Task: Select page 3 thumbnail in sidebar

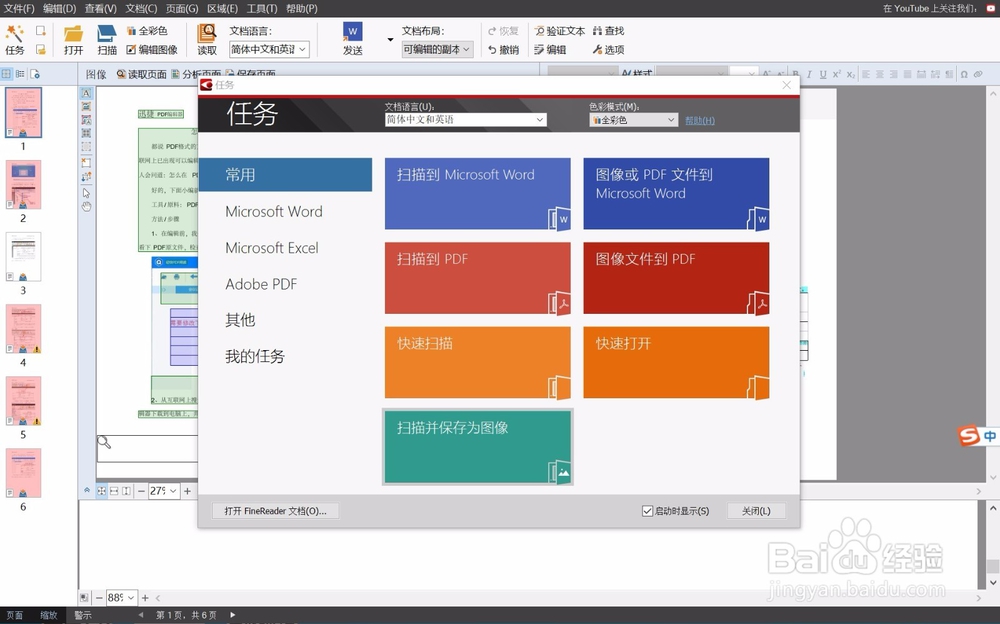Action: [23, 255]
